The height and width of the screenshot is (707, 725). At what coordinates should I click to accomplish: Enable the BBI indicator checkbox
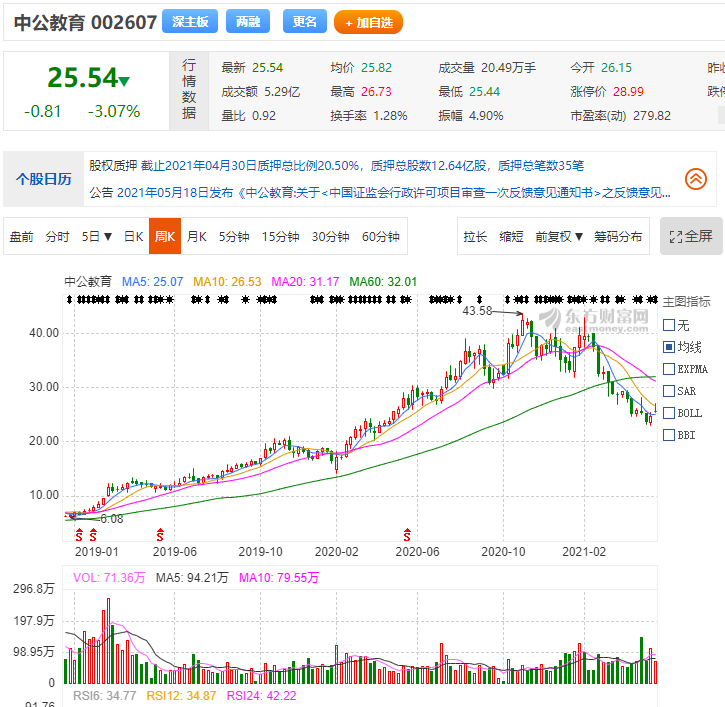pos(669,435)
